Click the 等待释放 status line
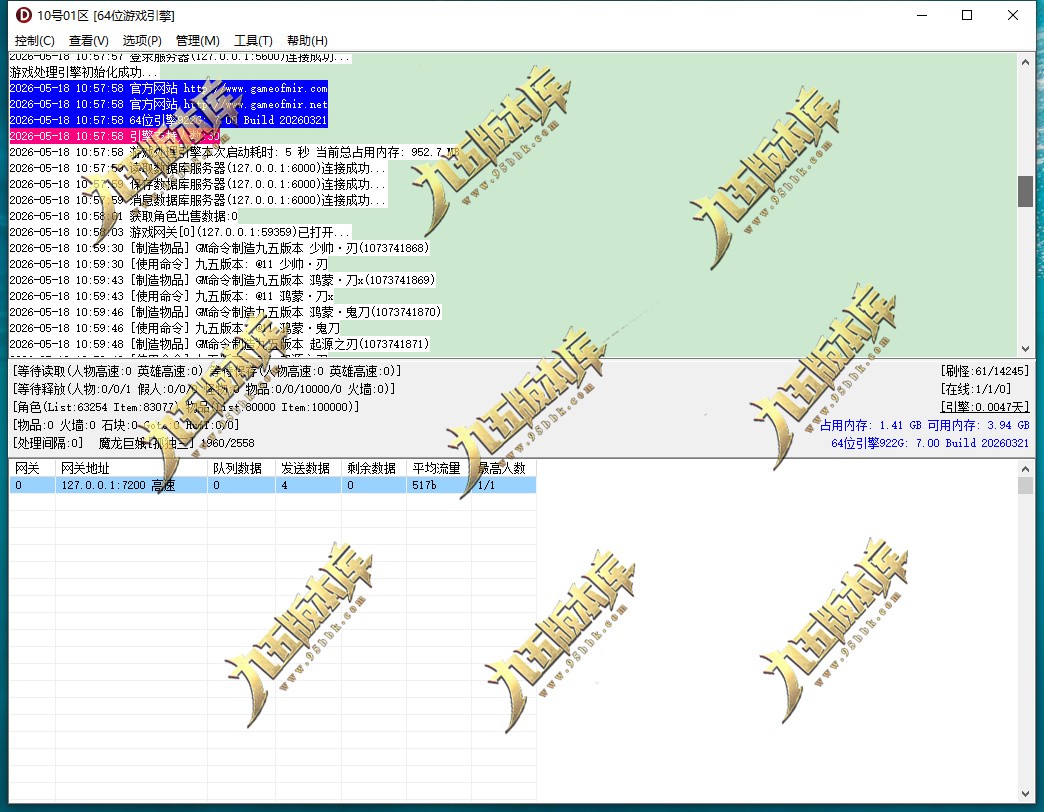The image size is (1044, 812). (x=204, y=389)
